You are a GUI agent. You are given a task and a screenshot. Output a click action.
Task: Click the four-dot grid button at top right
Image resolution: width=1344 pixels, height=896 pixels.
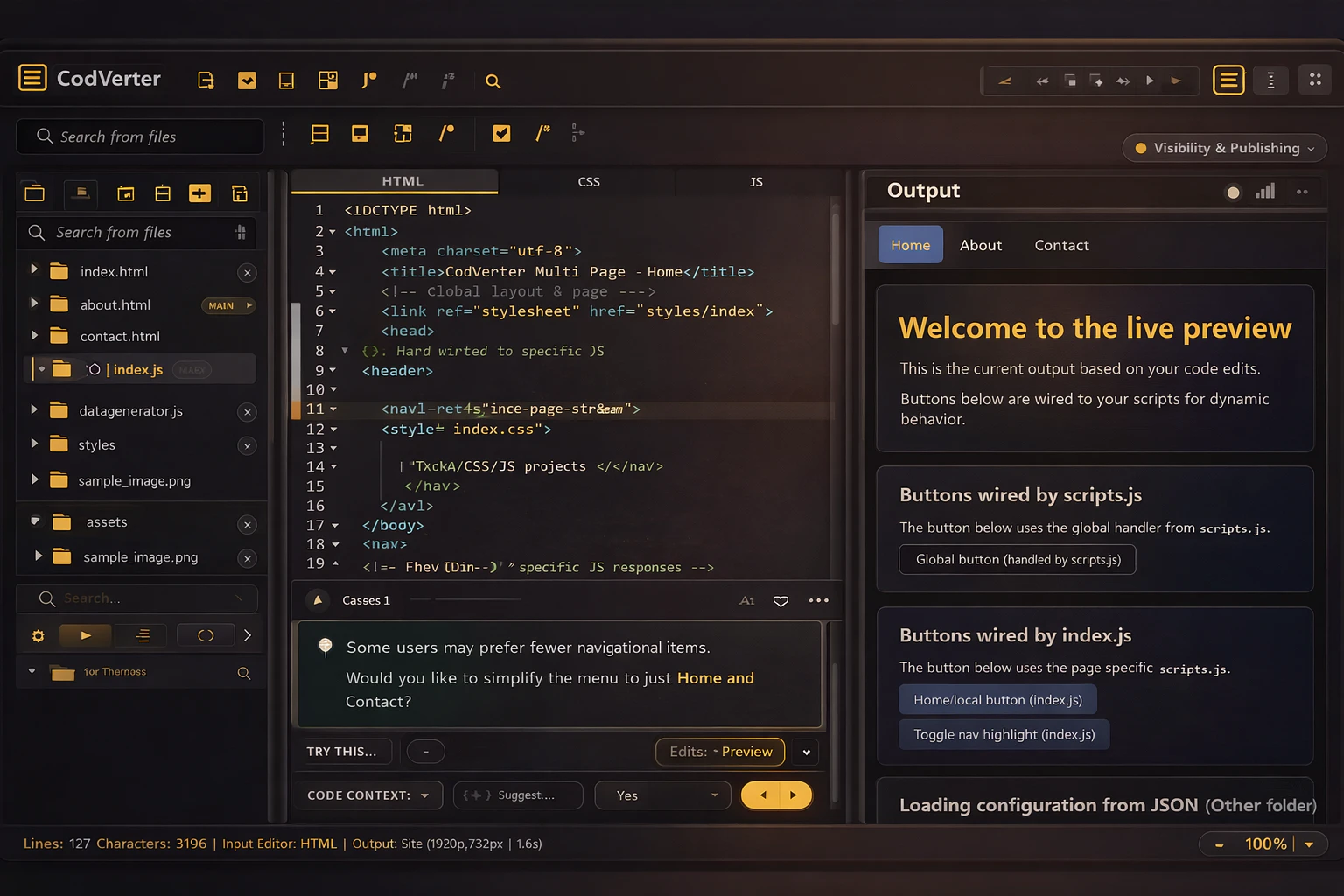1315,80
